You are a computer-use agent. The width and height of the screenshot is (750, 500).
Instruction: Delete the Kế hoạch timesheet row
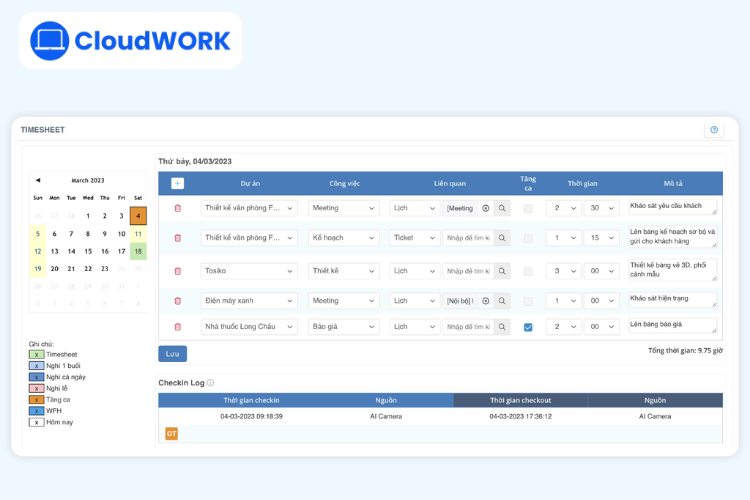click(177, 238)
